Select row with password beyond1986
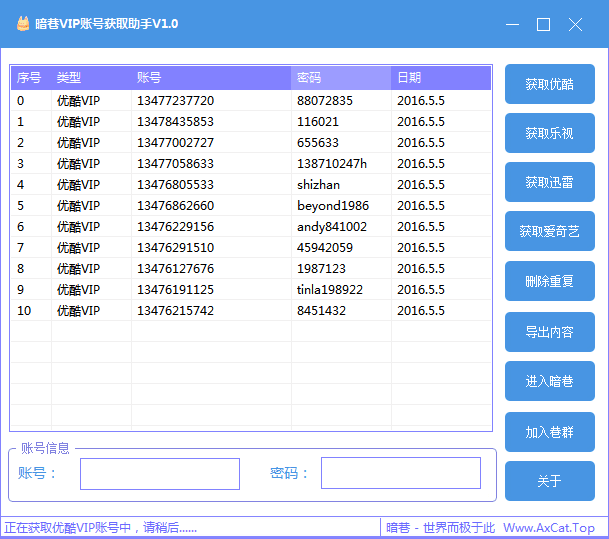This screenshot has height=539, width=609. (x=333, y=206)
